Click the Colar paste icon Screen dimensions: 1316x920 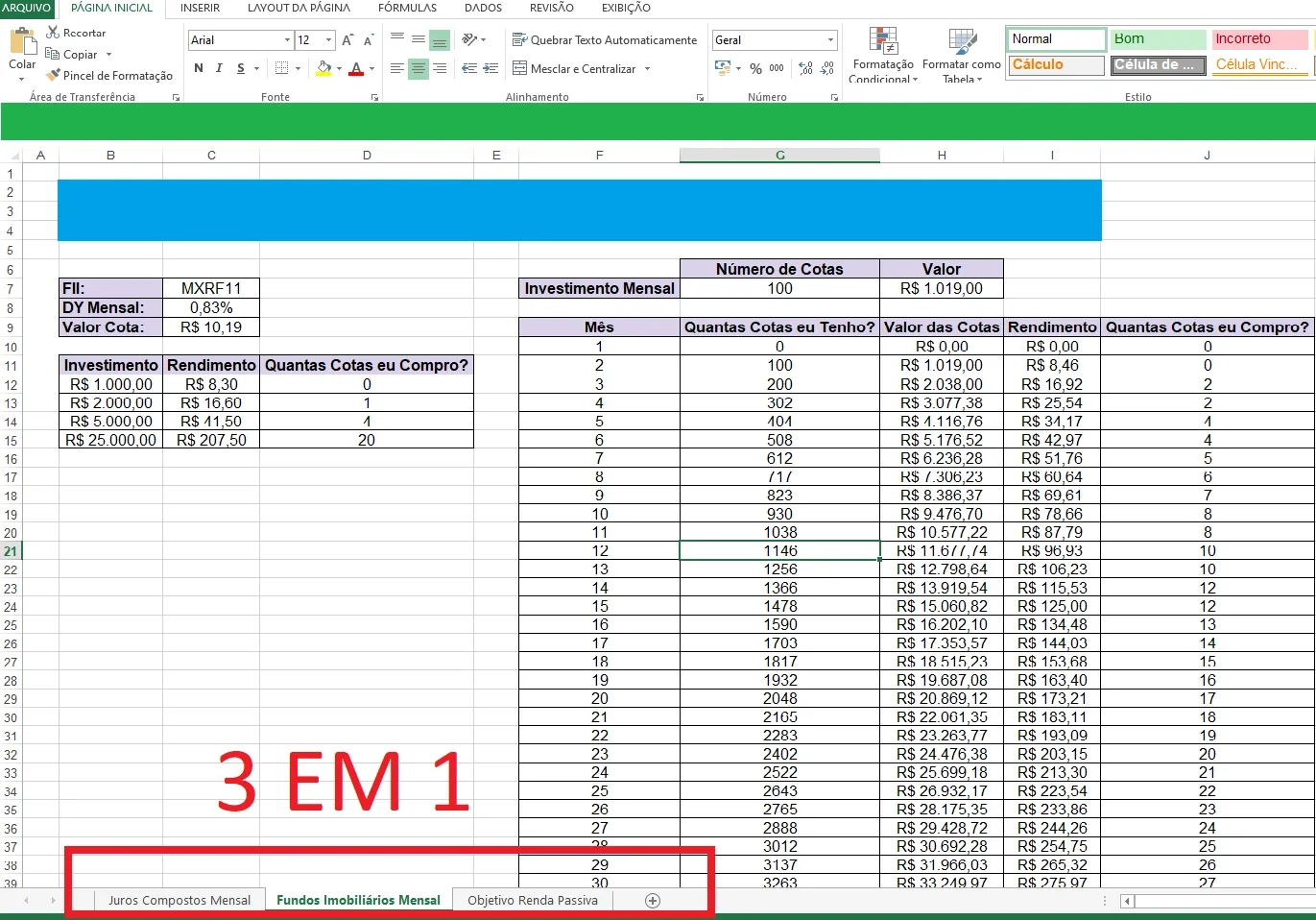click(22, 42)
